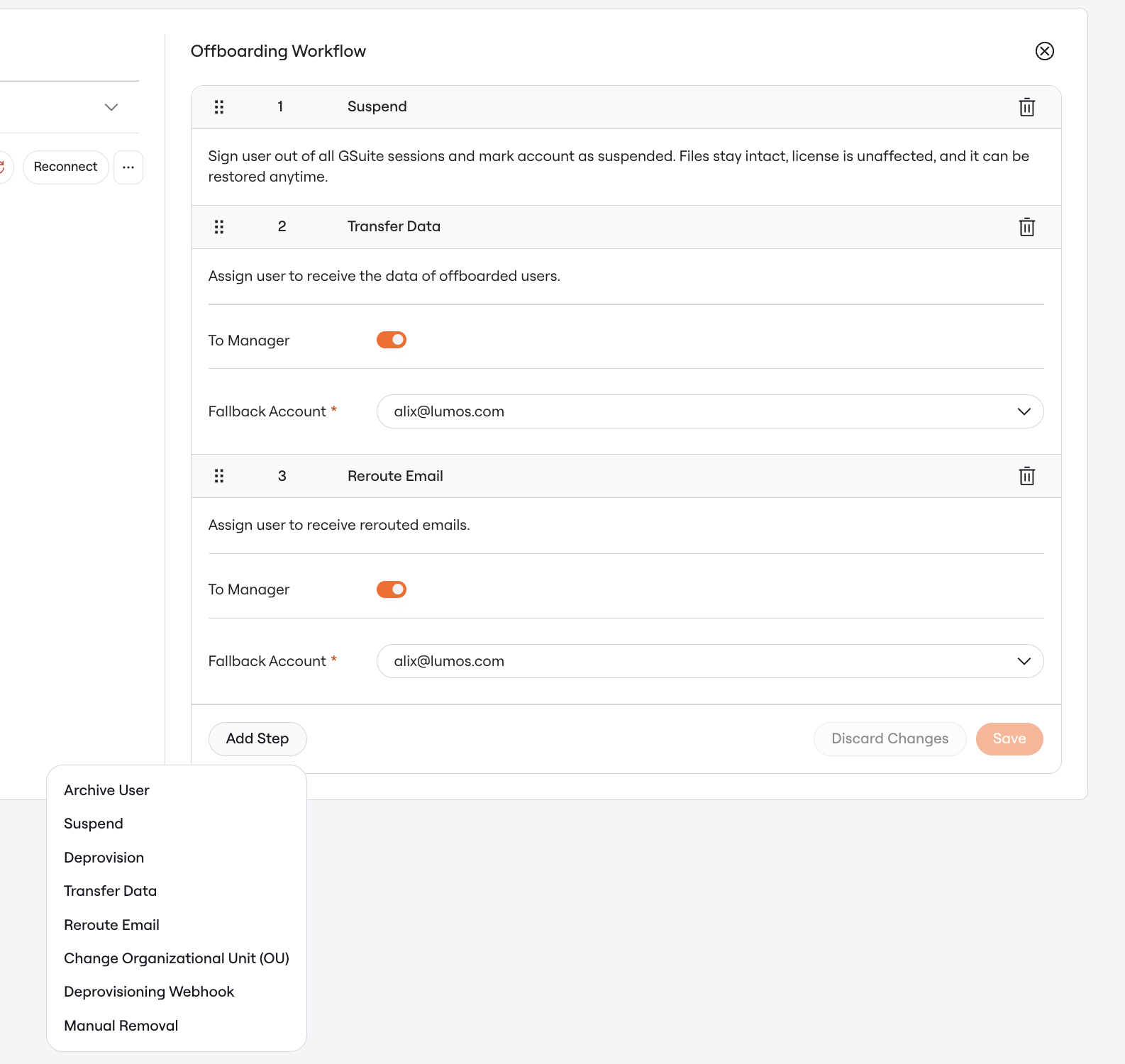
Task: Toggle To Manager under Reroute Email
Action: (392, 589)
